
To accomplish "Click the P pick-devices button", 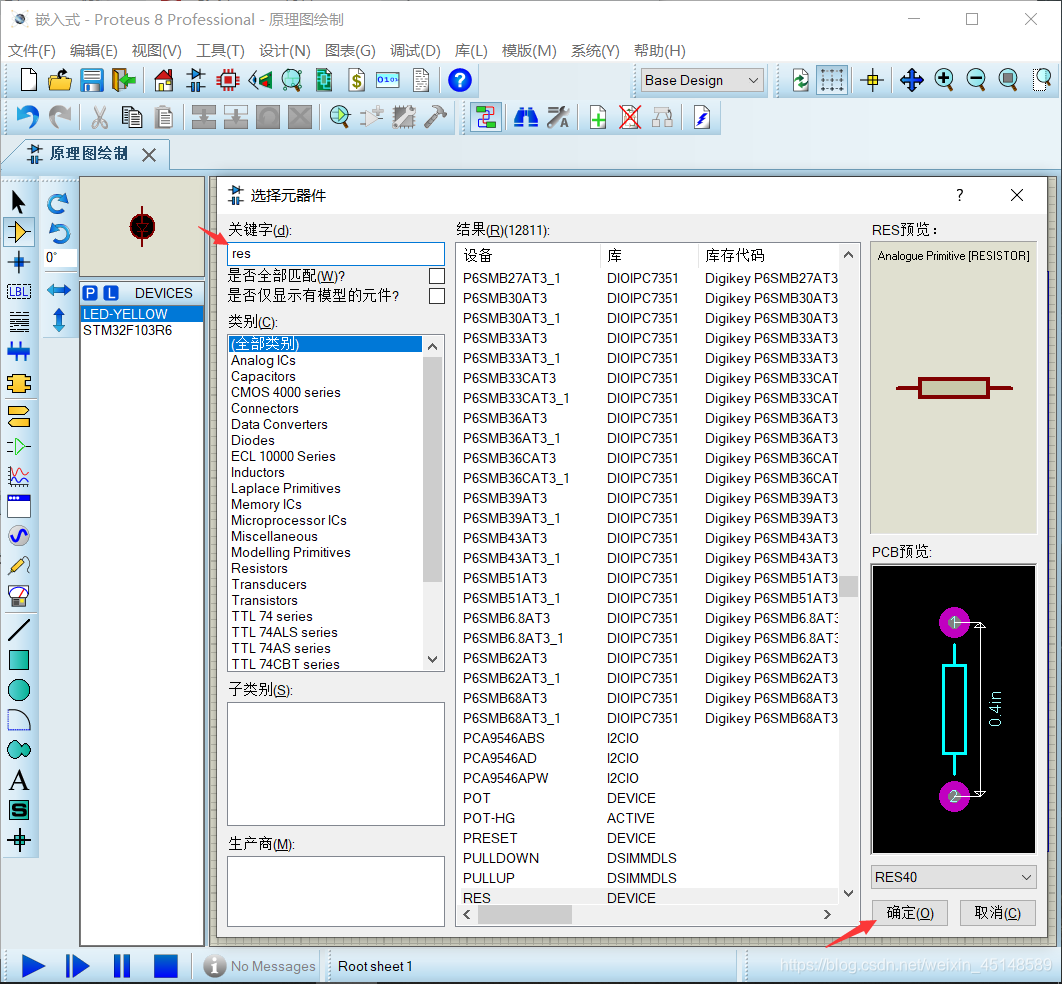I will (x=90, y=293).
